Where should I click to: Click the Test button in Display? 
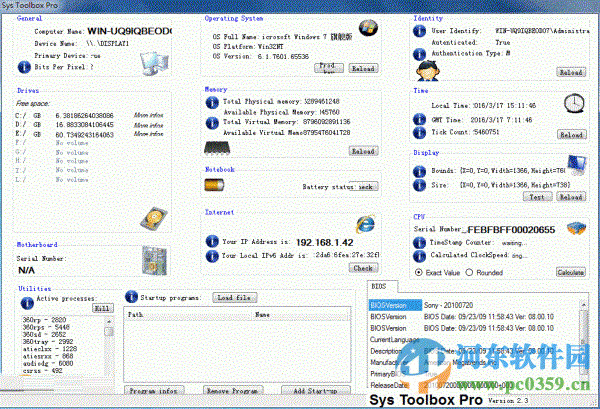[537, 197]
